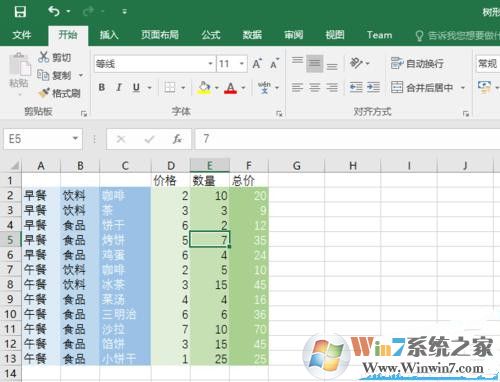Switch to the 审阅 ribbon tab

click(293, 35)
